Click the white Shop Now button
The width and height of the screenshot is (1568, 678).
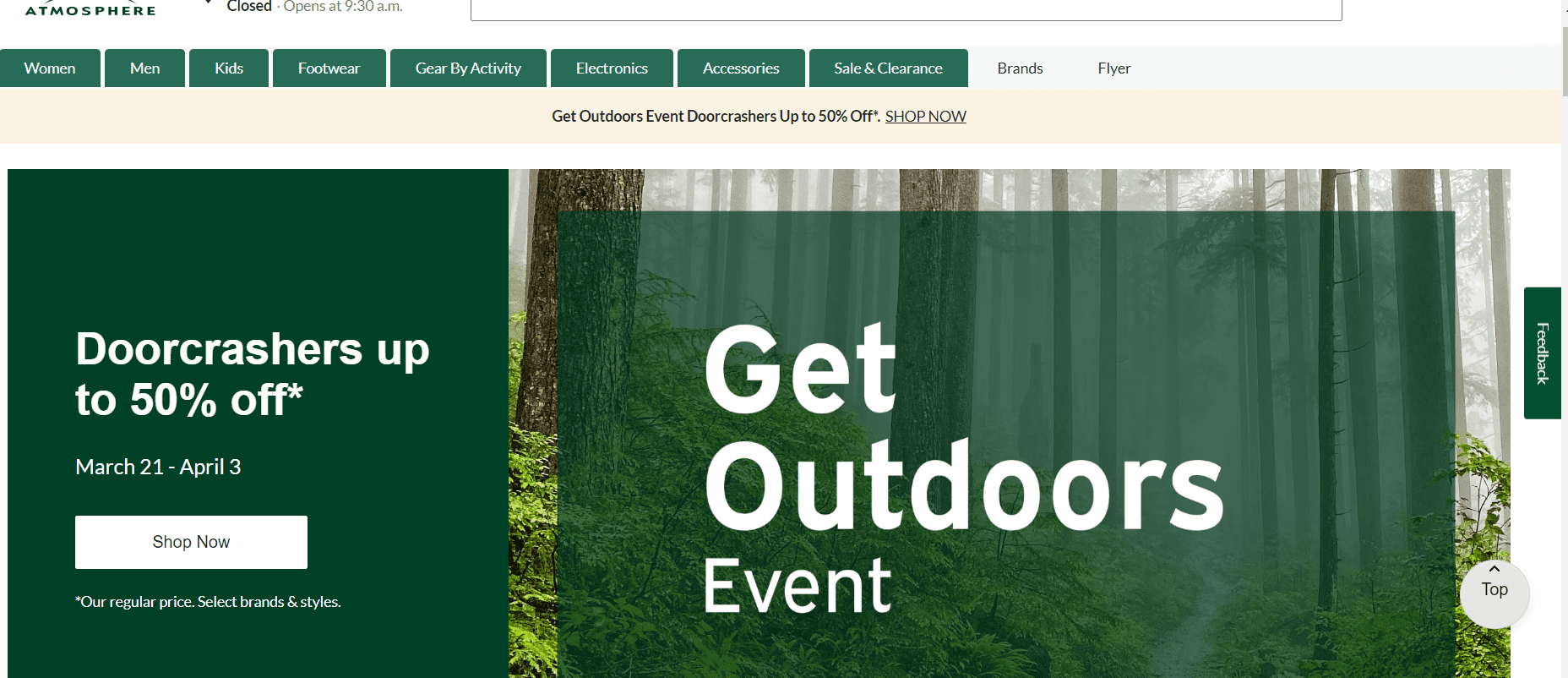pos(191,542)
